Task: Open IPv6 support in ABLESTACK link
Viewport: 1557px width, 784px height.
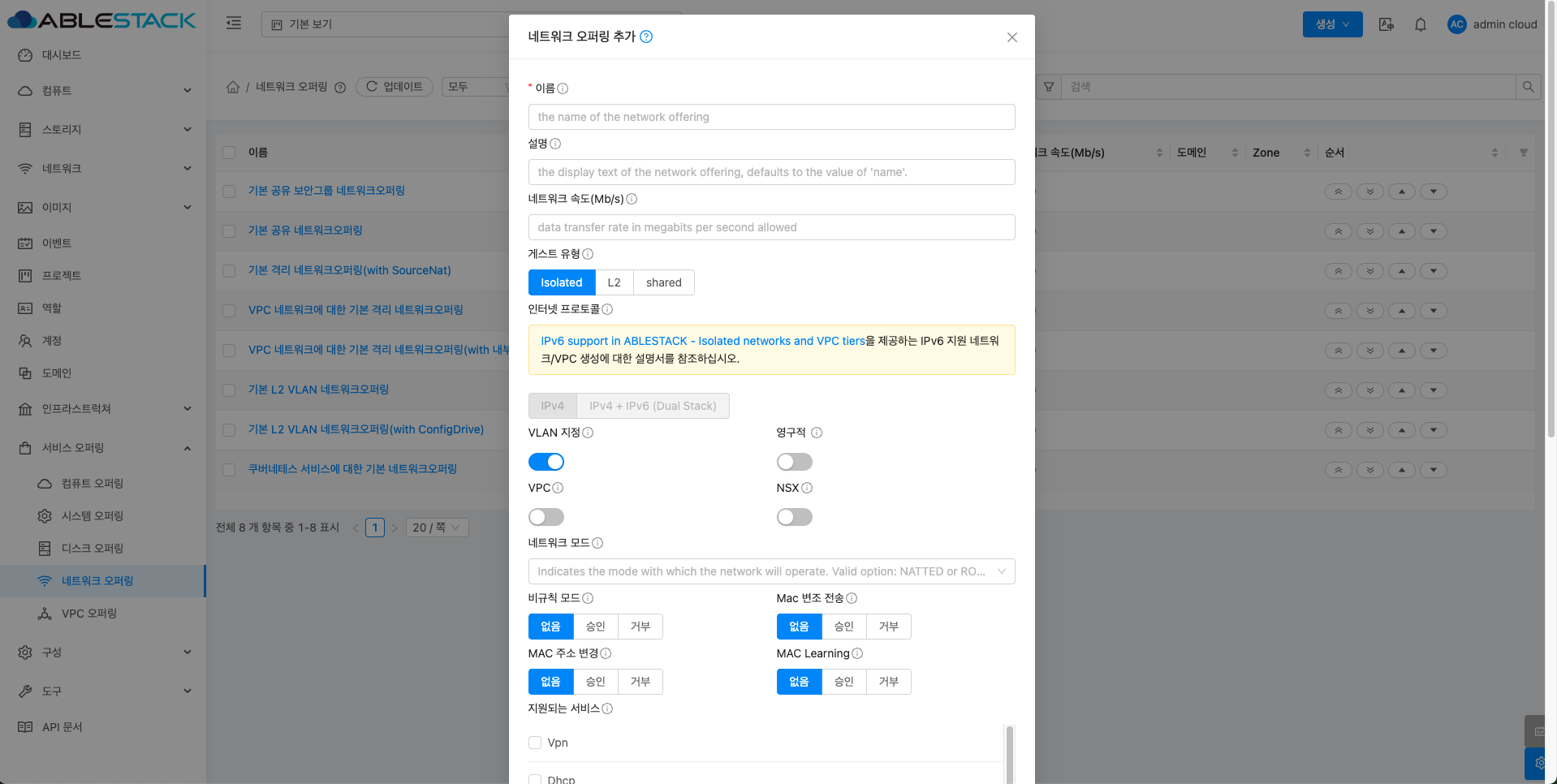Action: click(x=702, y=341)
